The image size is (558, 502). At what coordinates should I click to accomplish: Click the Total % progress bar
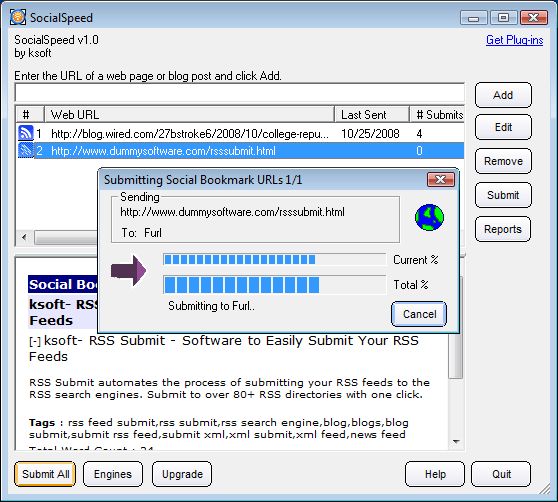pos(274,285)
